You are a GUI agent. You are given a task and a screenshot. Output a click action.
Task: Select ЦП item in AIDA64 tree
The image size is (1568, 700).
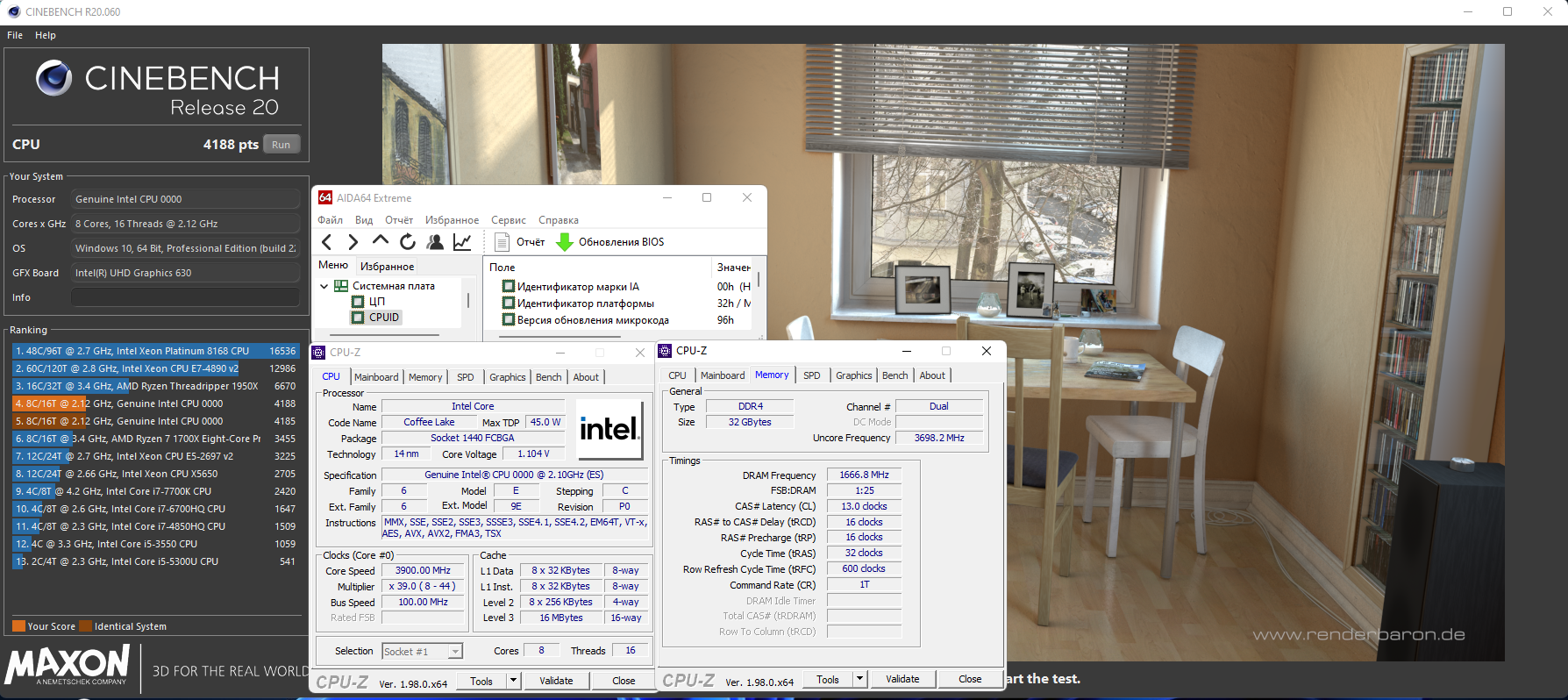coord(376,302)
